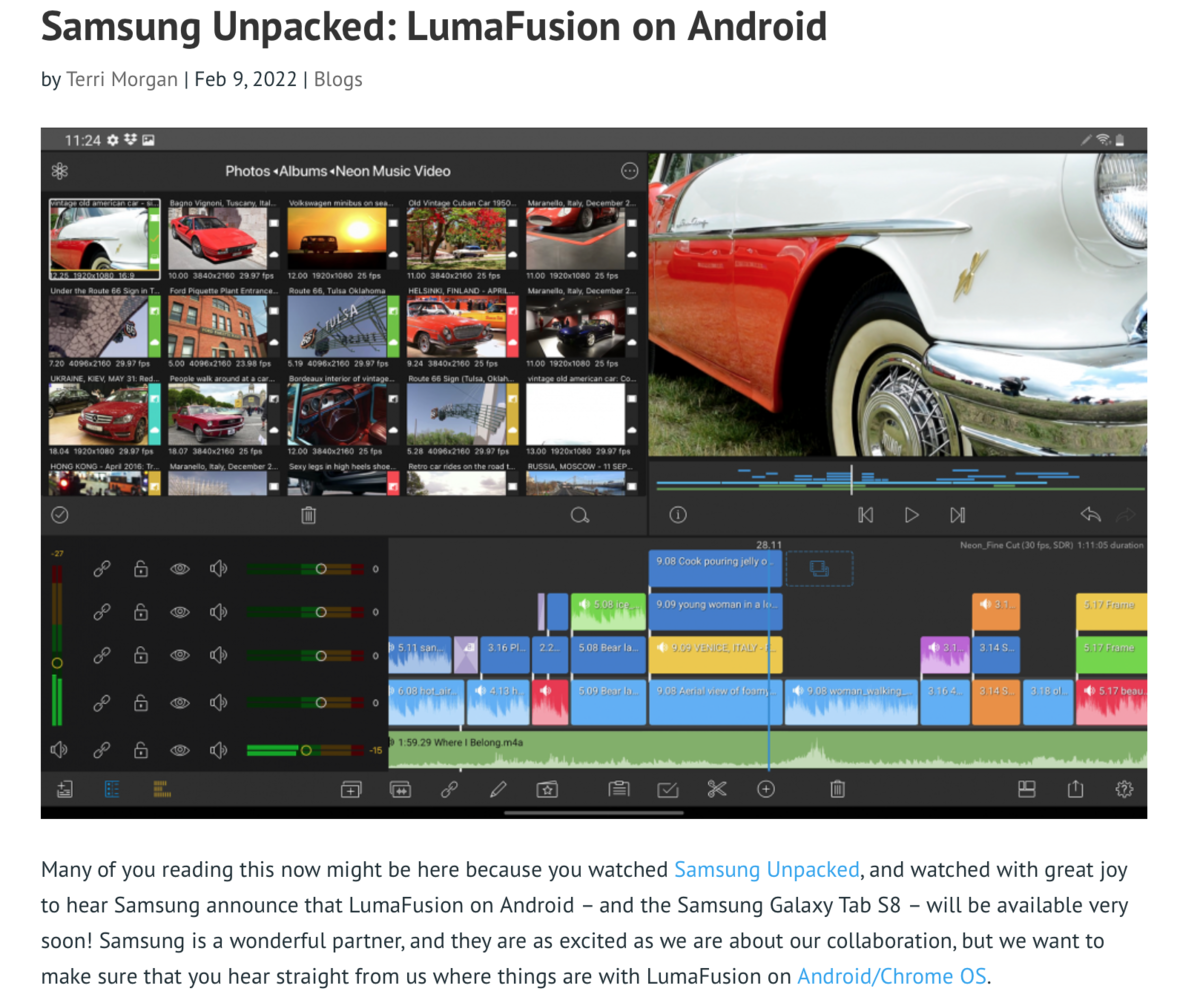Click the insert/overwrite arrows frame toolbar icon

click(x=401, y=789)
